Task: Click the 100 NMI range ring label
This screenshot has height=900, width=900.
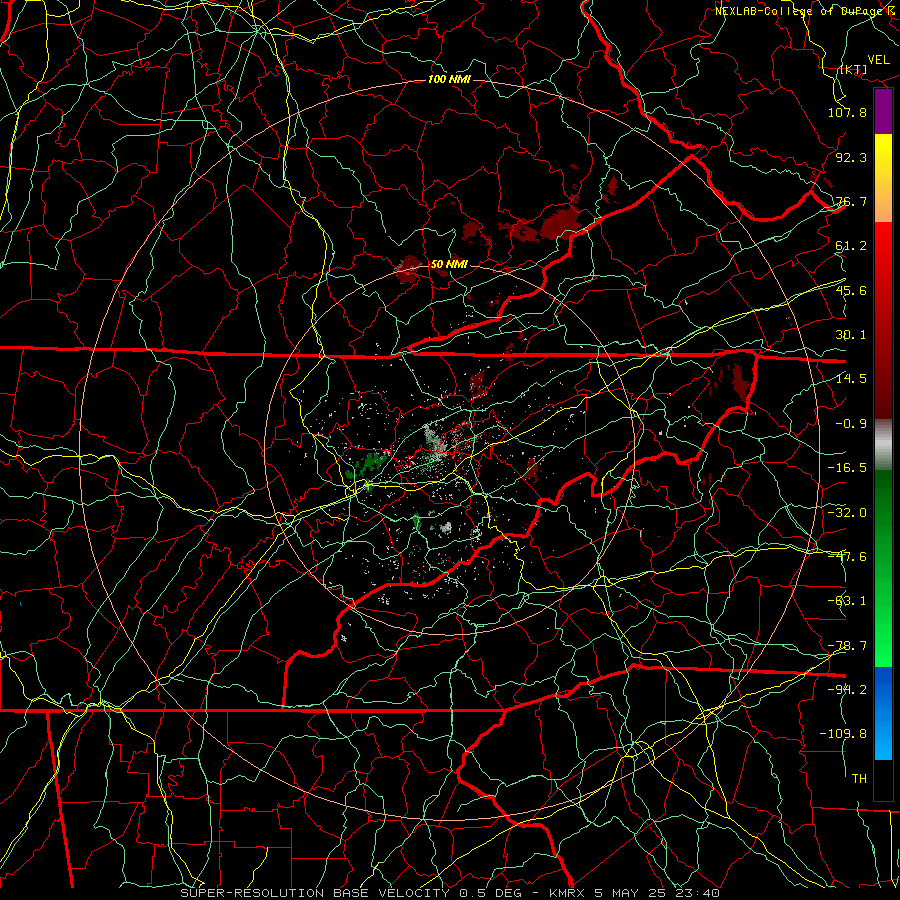Action: (449, 79)
